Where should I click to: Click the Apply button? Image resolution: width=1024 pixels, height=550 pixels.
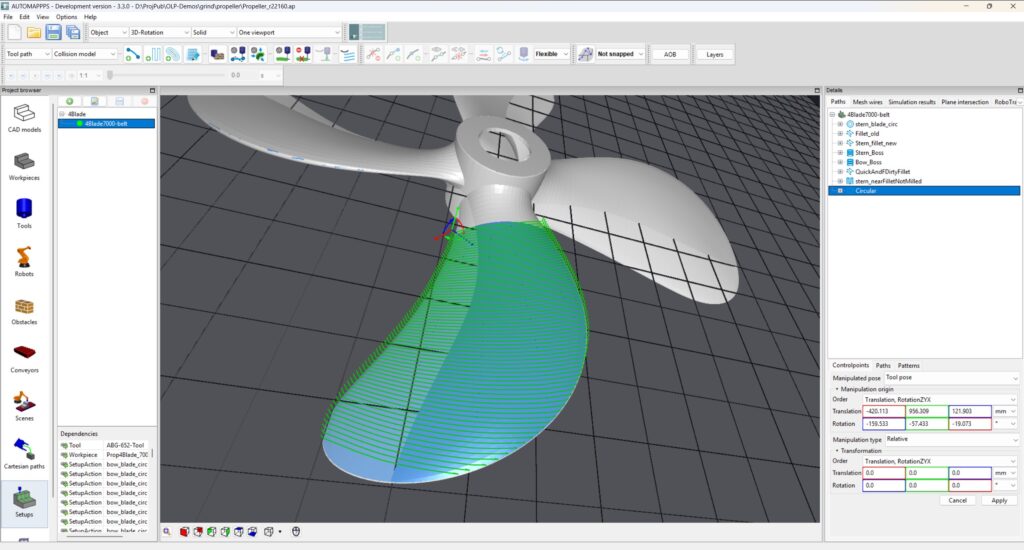coord(999,500)
